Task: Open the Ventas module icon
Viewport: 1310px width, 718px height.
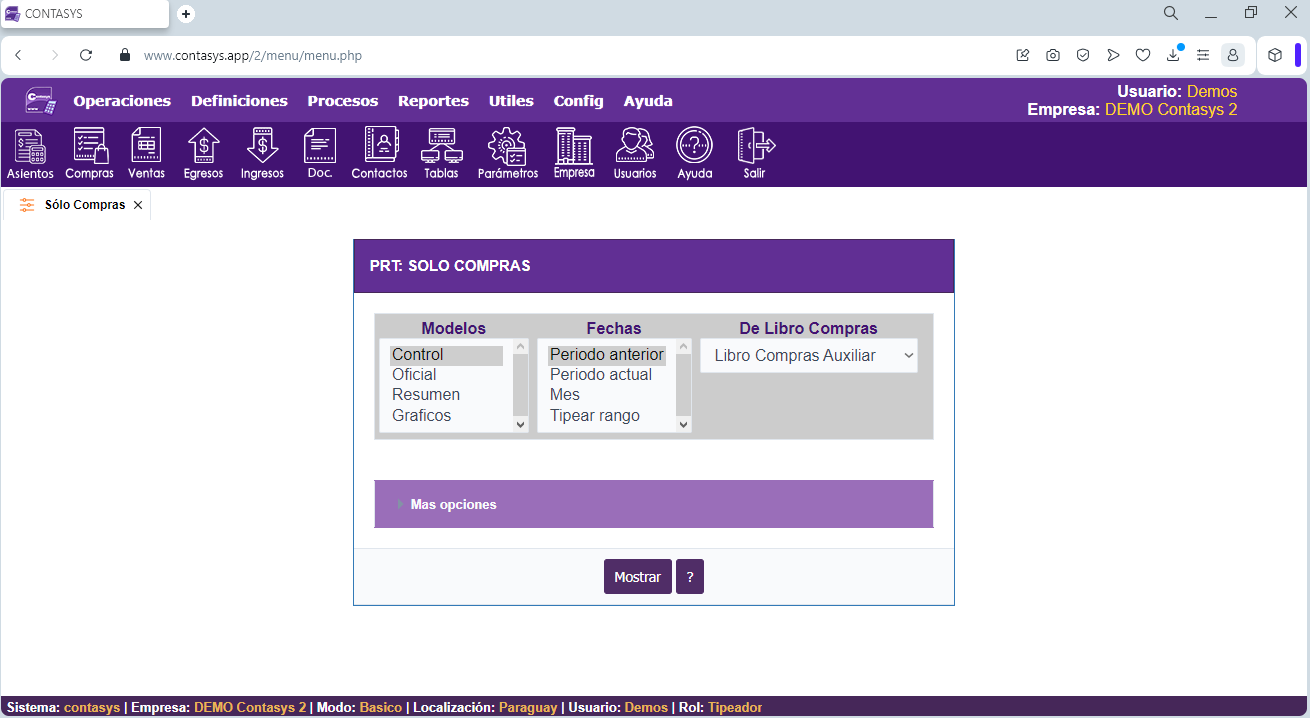Action: (146, 153)
